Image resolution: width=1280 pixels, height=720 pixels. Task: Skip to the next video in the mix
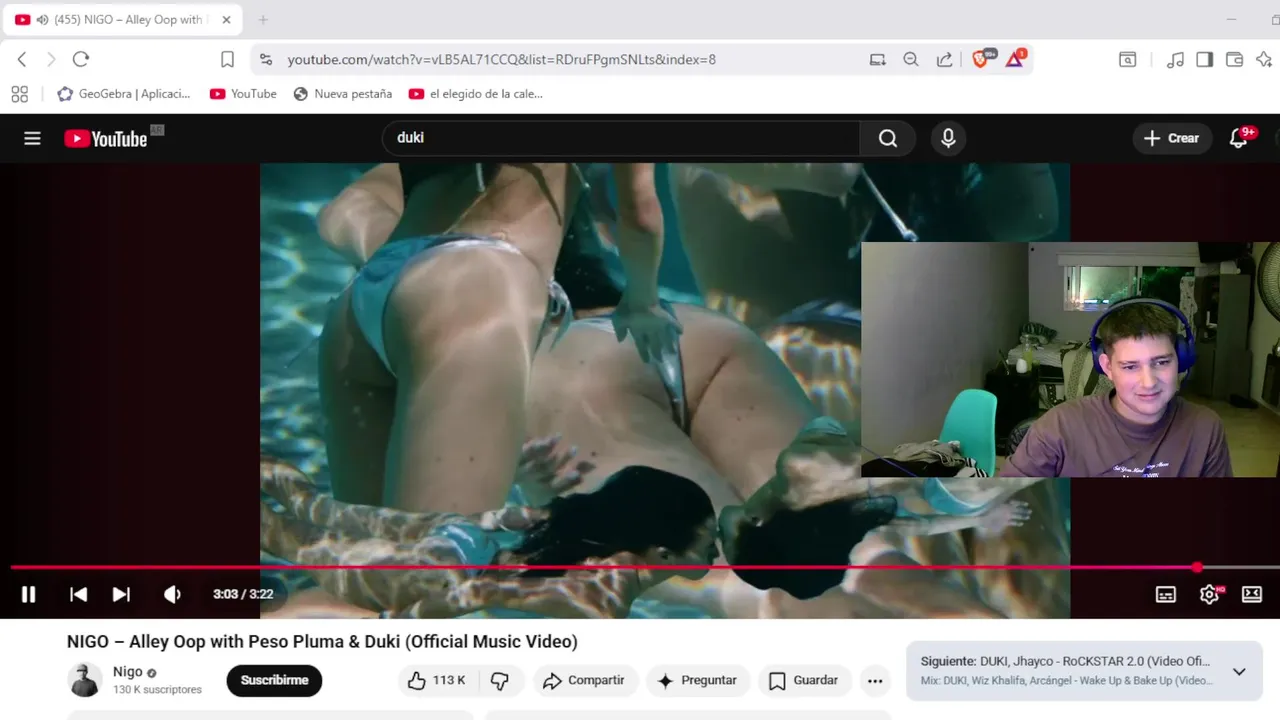pos(121,594)
